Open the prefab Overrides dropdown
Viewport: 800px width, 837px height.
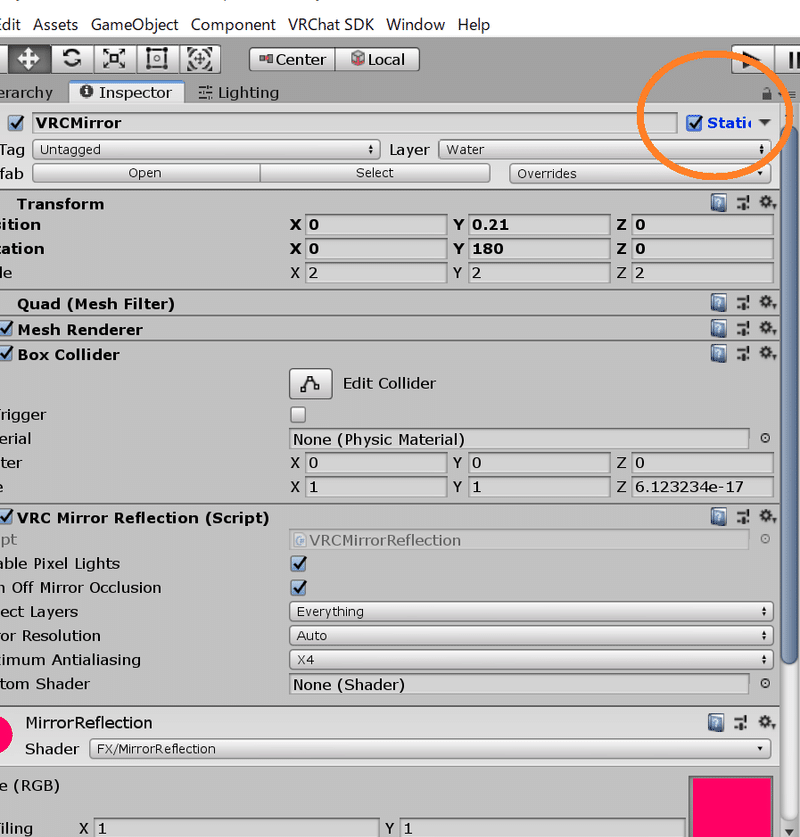click(640, 173)
